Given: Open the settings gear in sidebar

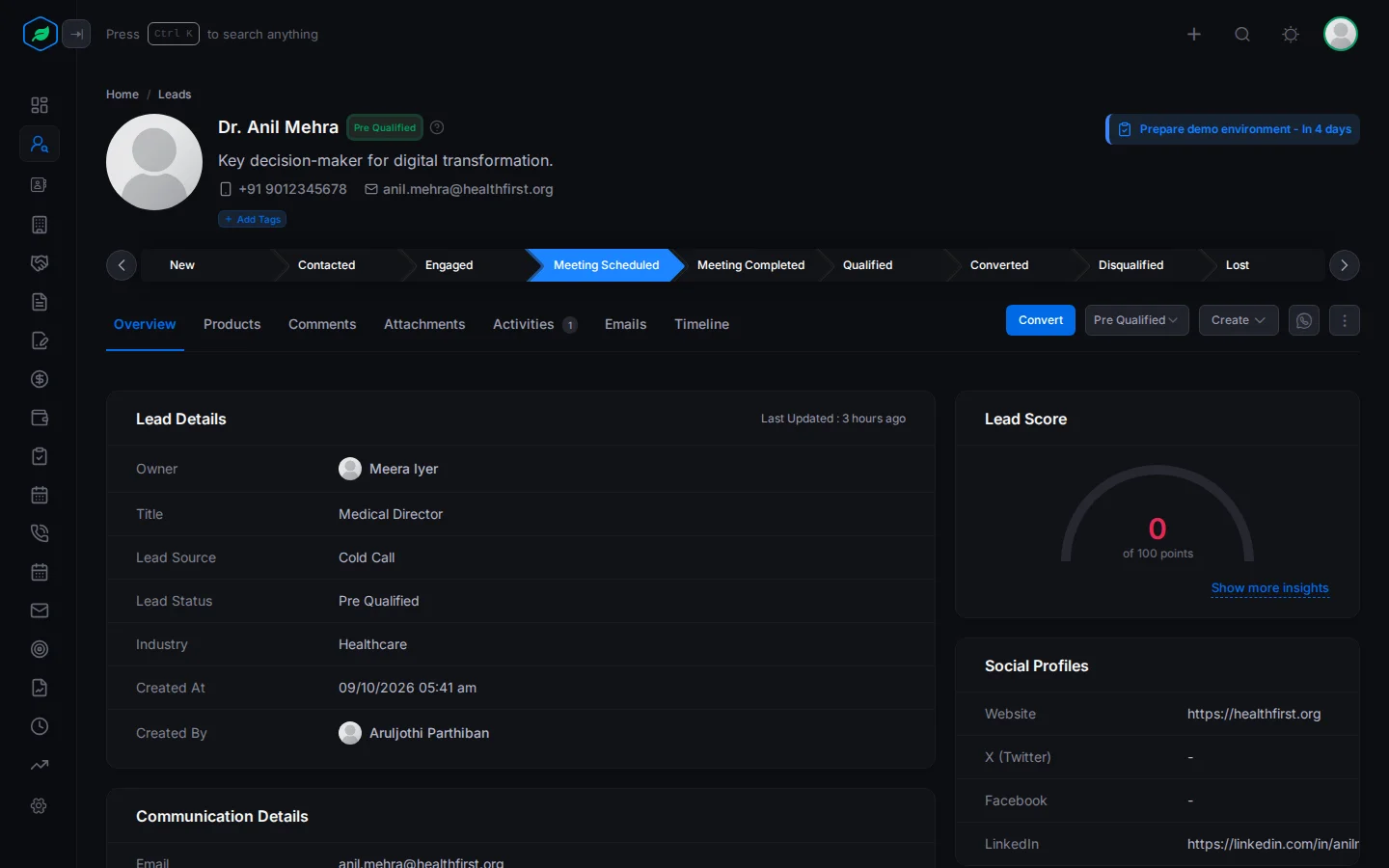Looking at the screenshot, I should tap(40, 805).
